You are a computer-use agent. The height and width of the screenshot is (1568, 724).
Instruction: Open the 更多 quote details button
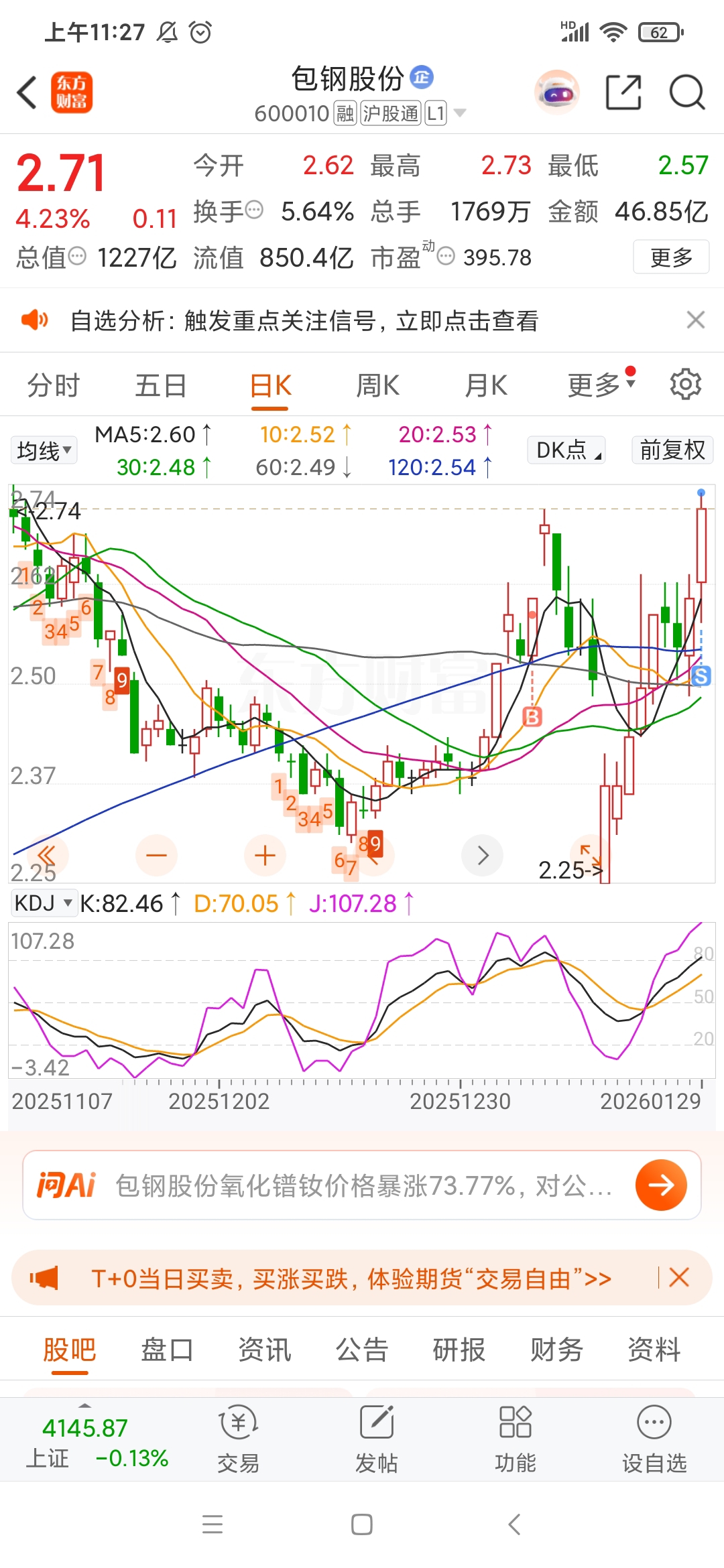[671, 257]
